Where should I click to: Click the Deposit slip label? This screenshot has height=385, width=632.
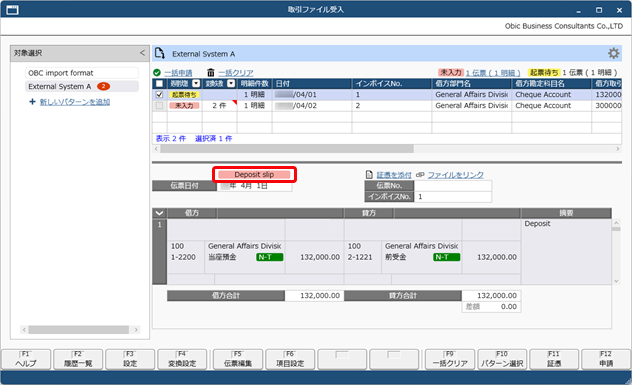[254, 175]
